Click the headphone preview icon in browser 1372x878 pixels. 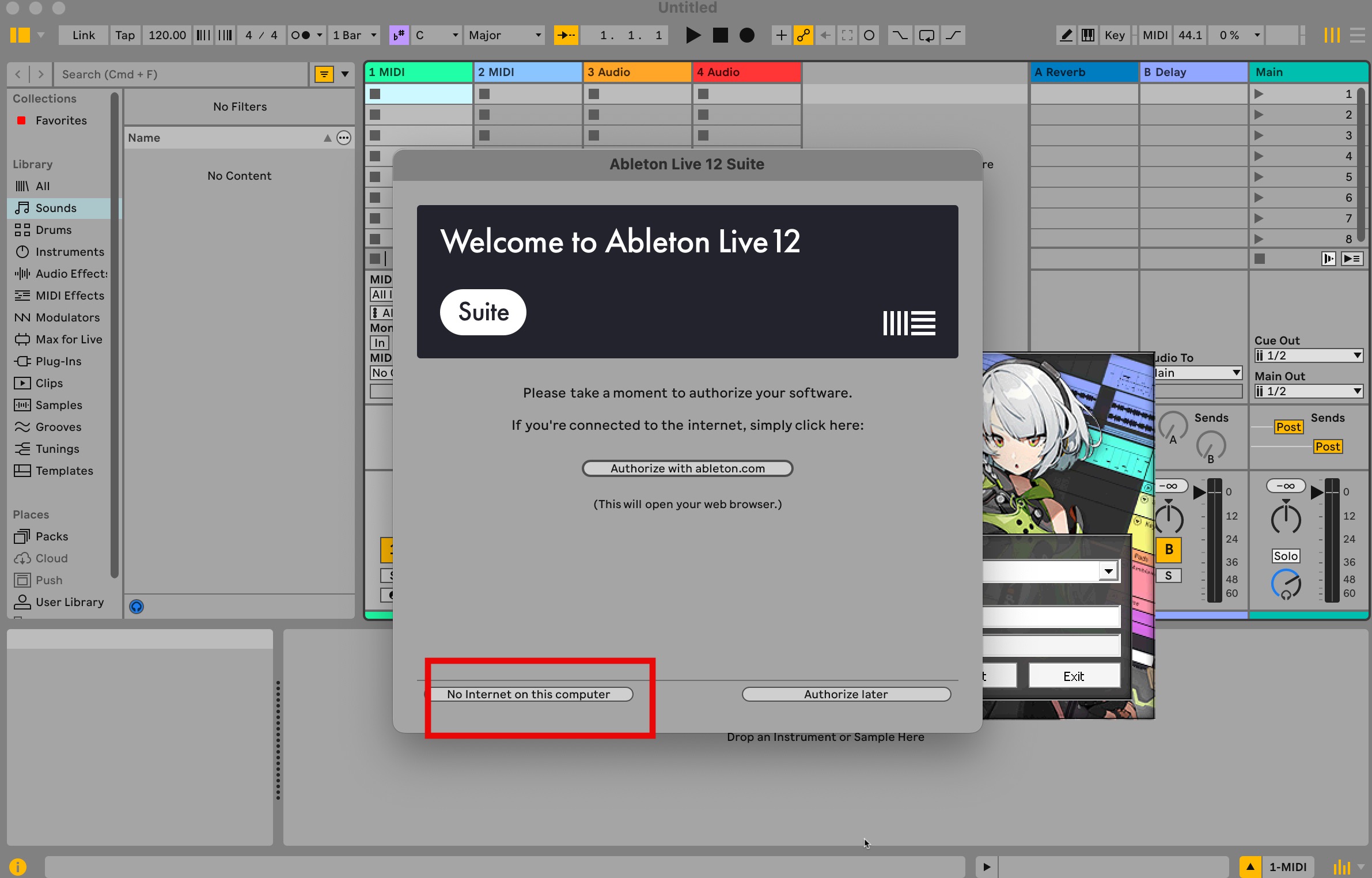click(137, 606)
